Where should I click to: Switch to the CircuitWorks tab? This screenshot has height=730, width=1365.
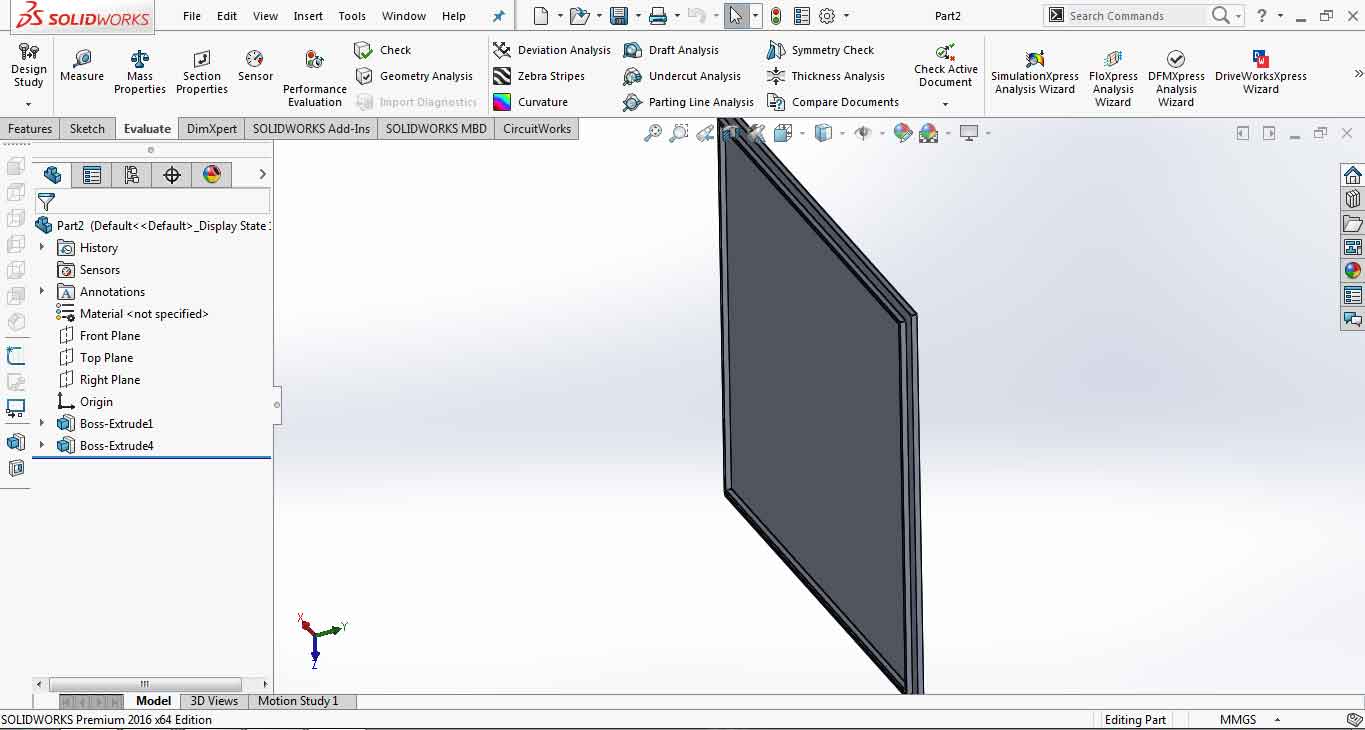(x=537, y=128)
